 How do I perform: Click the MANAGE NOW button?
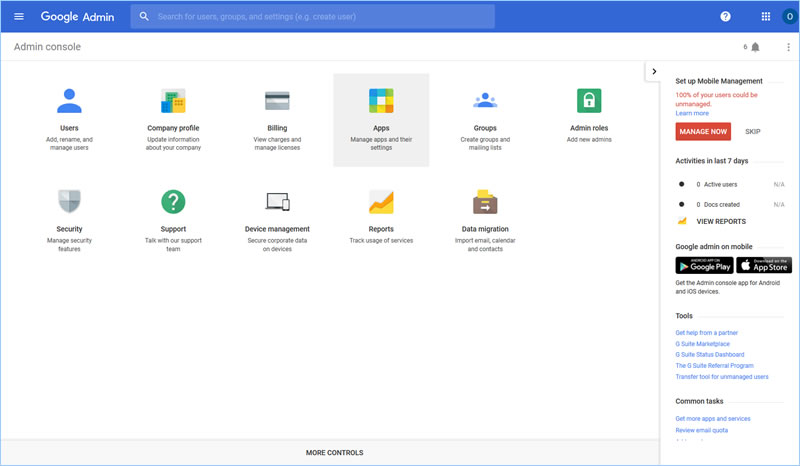pyautogui.click(x=703, y=132)
